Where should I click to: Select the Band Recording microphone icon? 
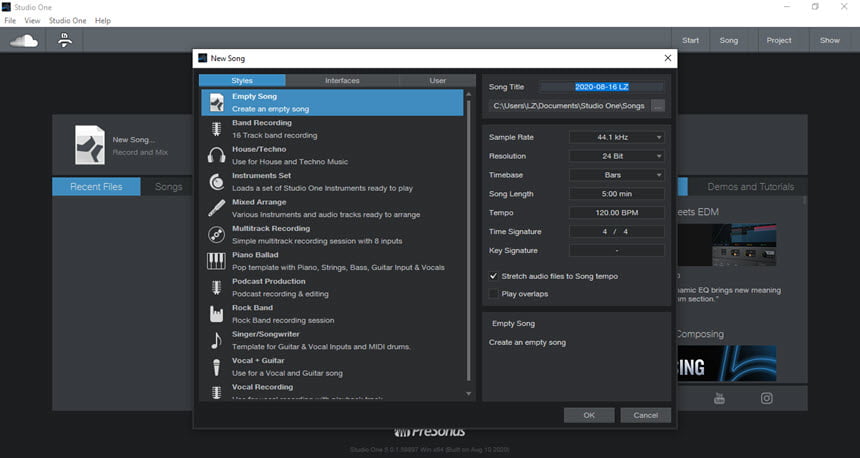tap(217, 129)
